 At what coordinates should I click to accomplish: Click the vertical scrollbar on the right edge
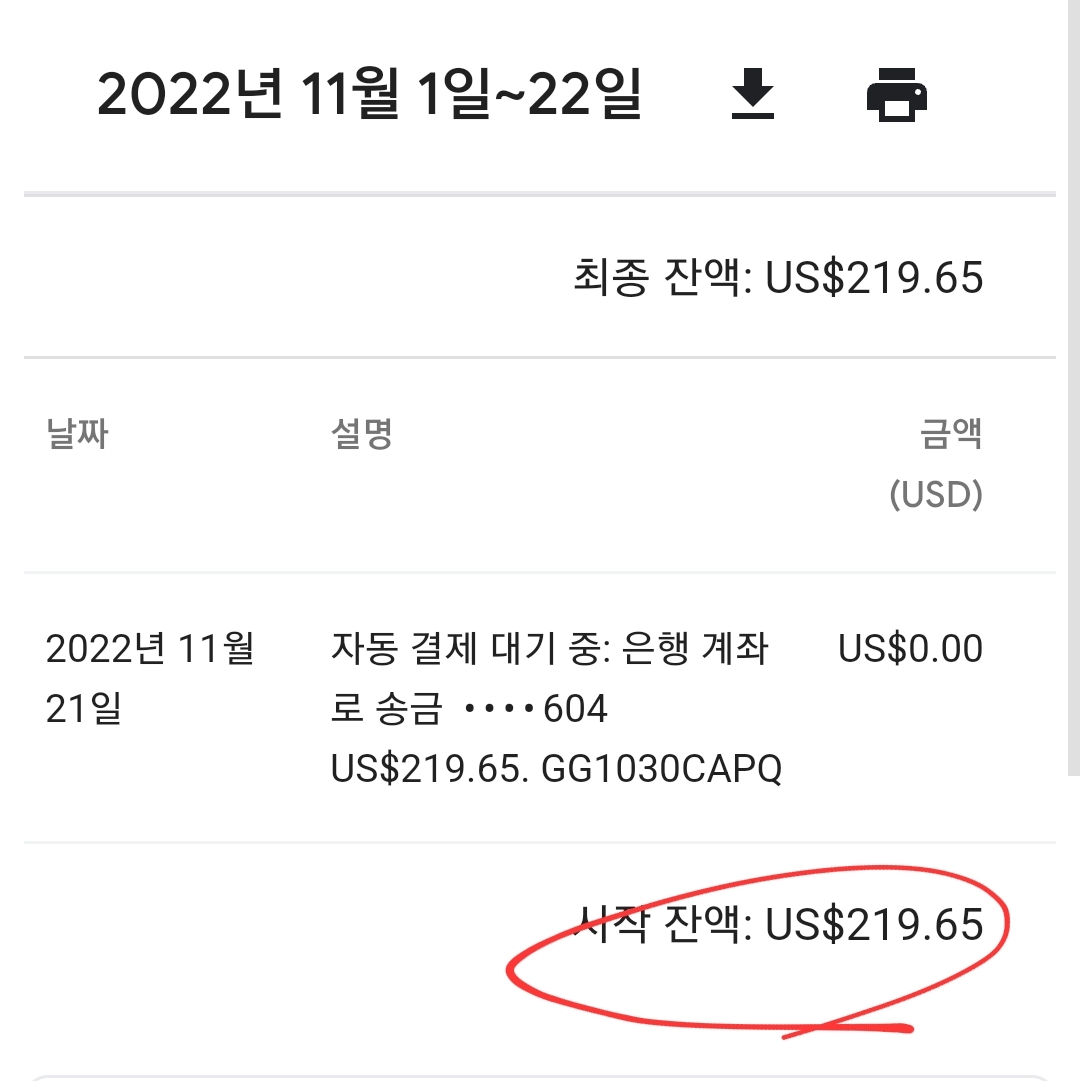point(1074,387)
